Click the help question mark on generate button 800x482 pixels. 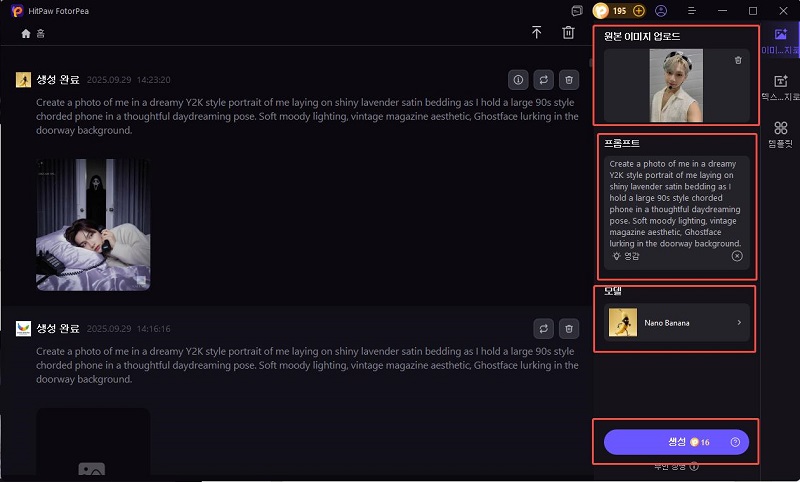click(x=735, y=442)
